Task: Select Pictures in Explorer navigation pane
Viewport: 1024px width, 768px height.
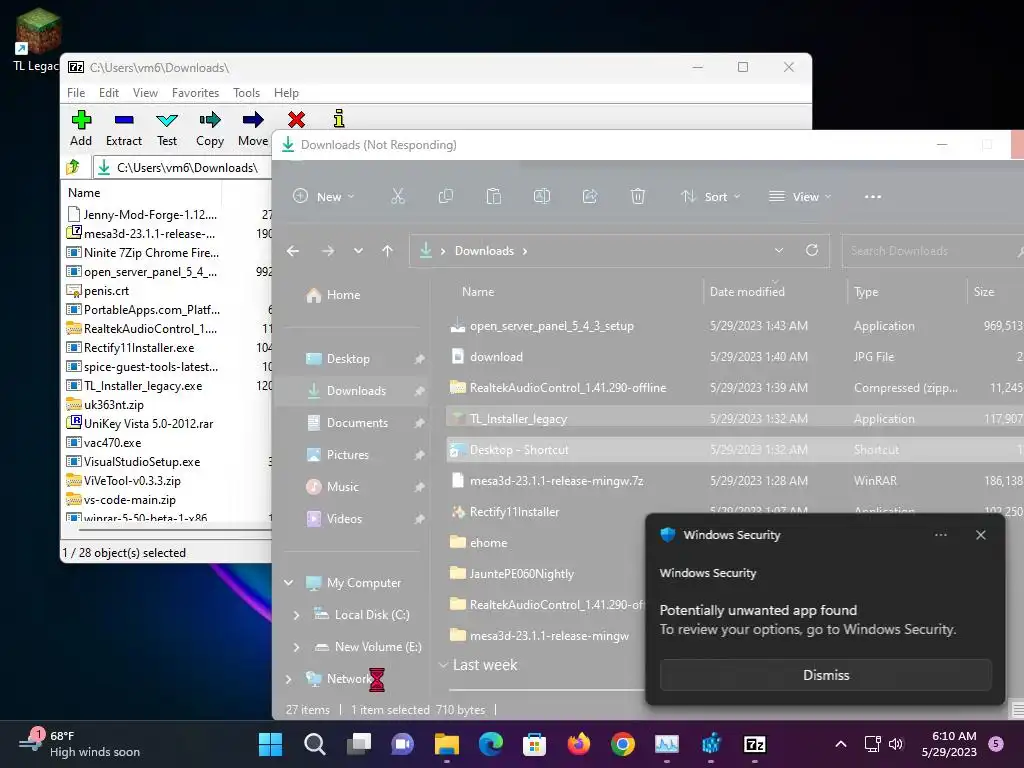Action: [x=347, y=455]
